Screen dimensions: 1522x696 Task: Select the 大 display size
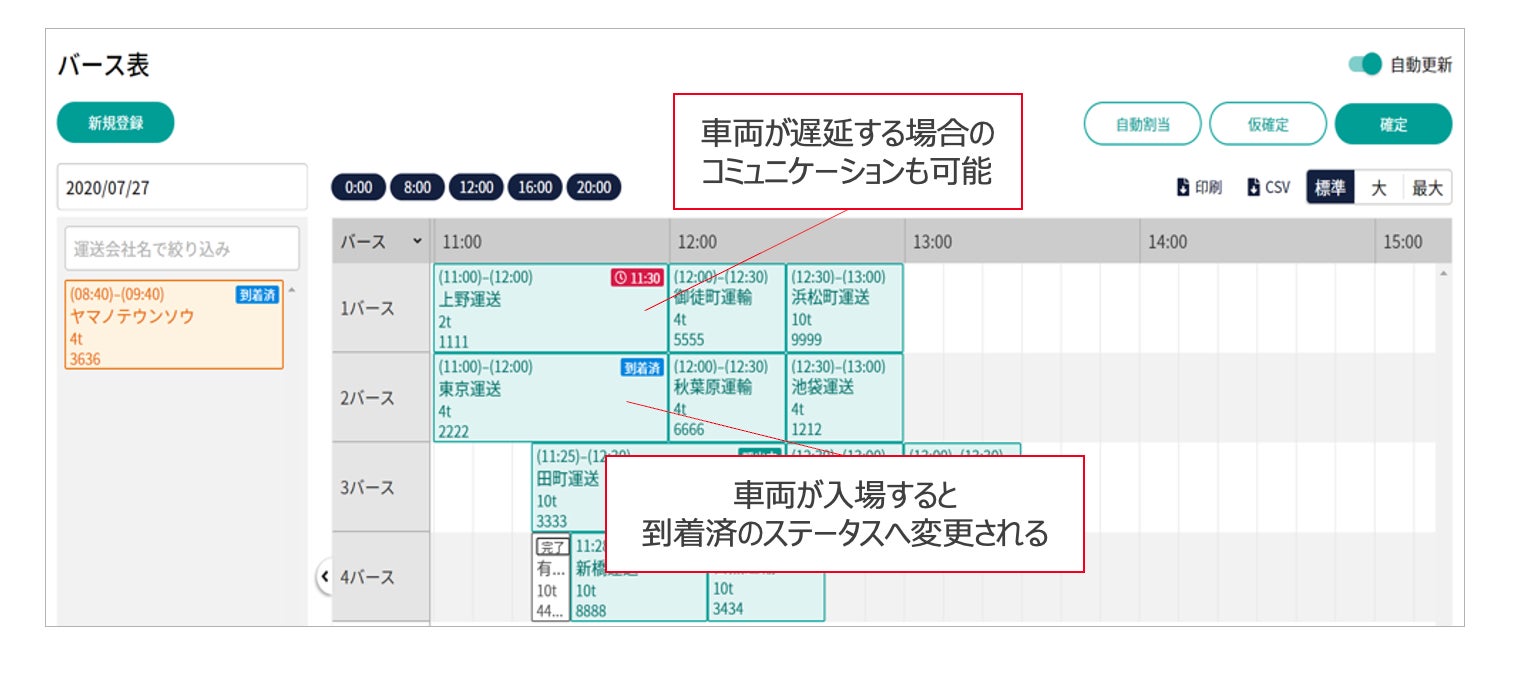[1378, 187]
